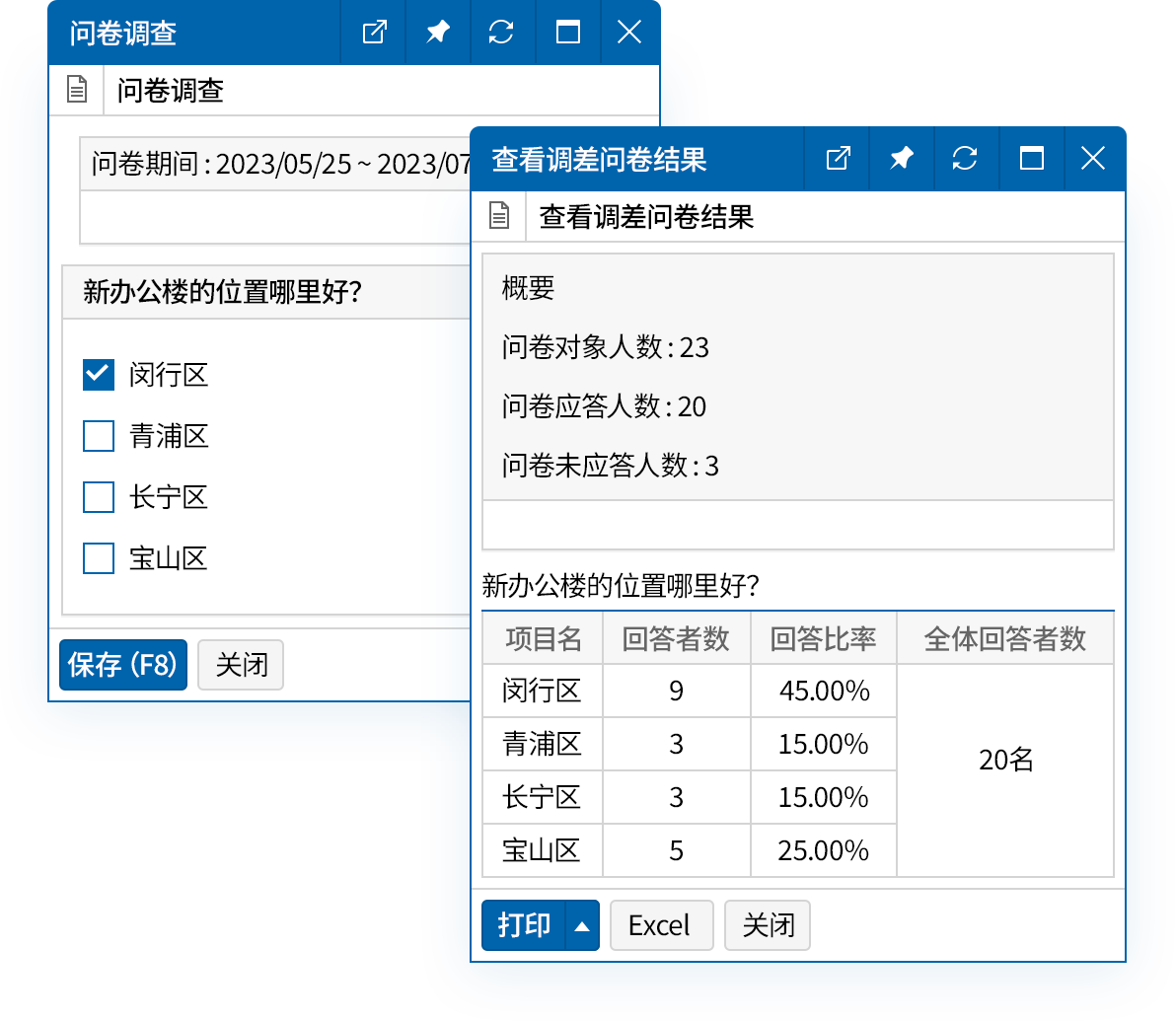
Task: Refresh the 问卷调查 window
Action: (x=502, y=33)
